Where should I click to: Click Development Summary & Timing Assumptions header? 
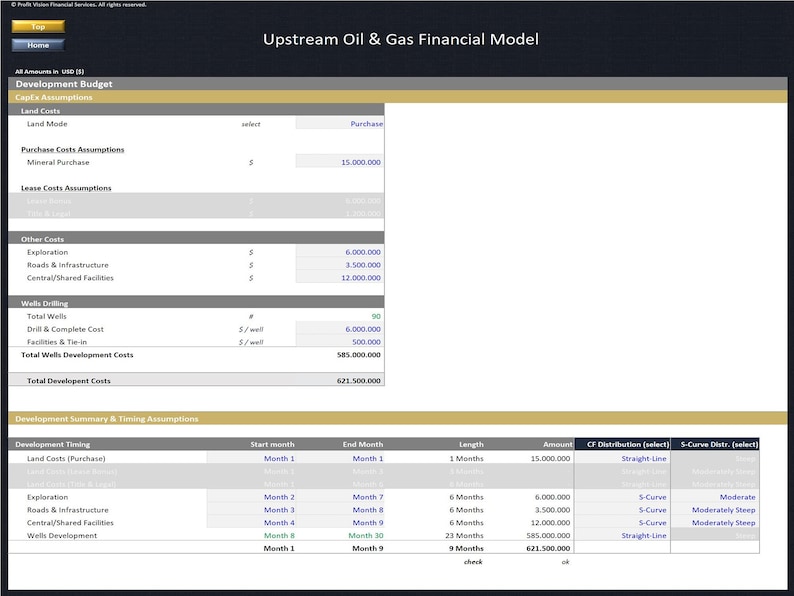point(398,419)
